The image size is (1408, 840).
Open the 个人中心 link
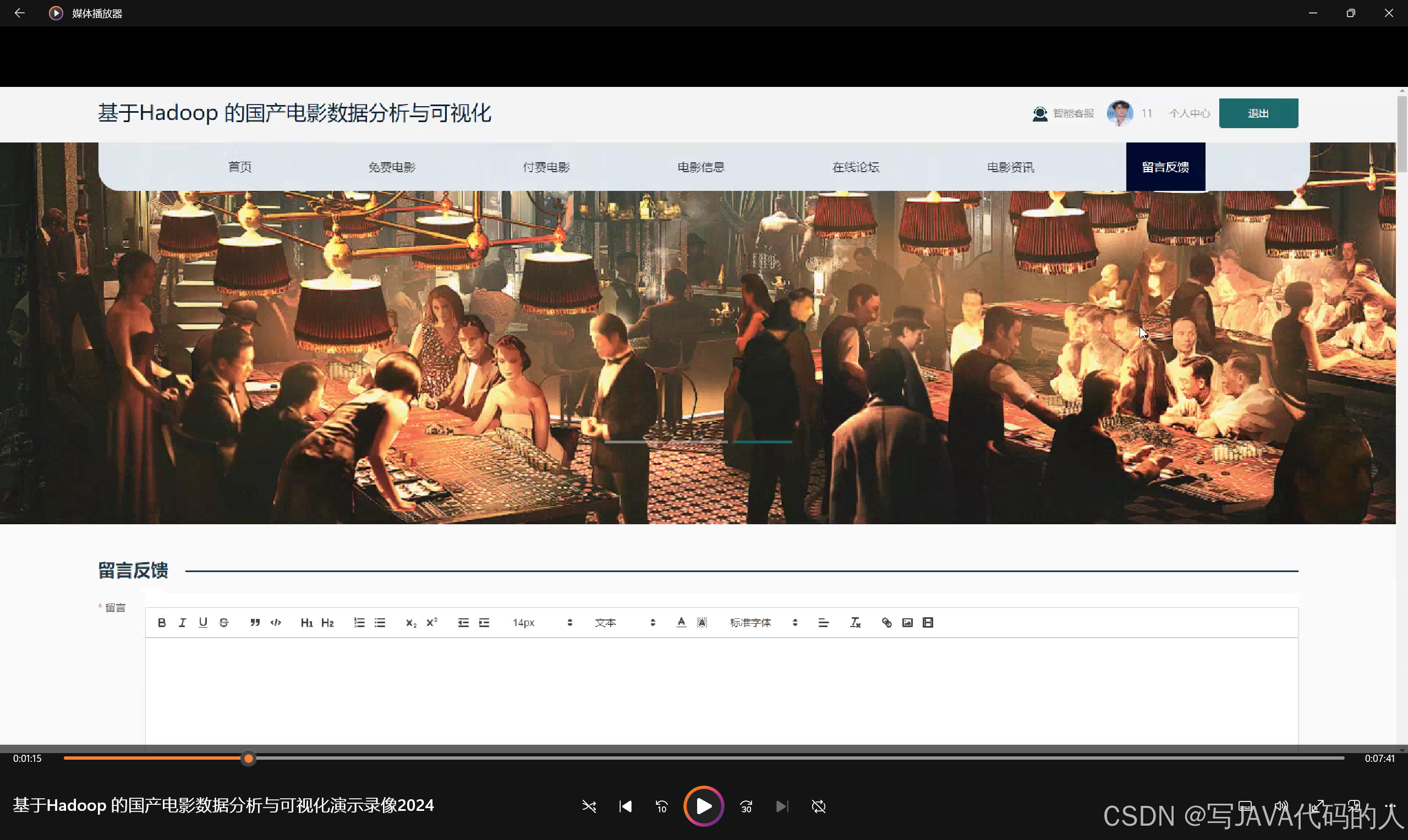click(1189, 113)
